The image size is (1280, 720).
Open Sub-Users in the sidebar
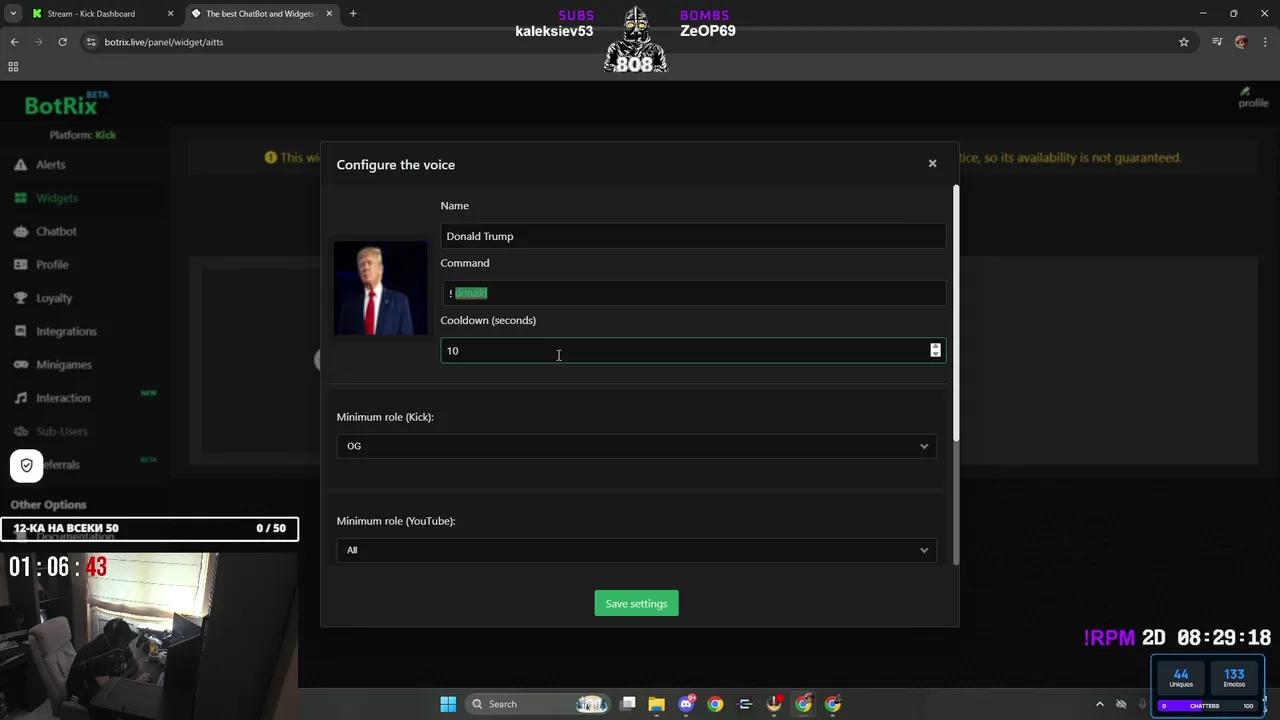61,431
